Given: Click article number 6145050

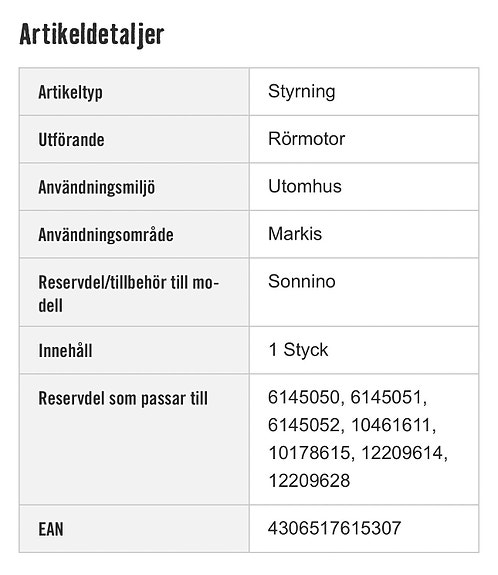Looking at the screenshot, I should pos(304,397).
